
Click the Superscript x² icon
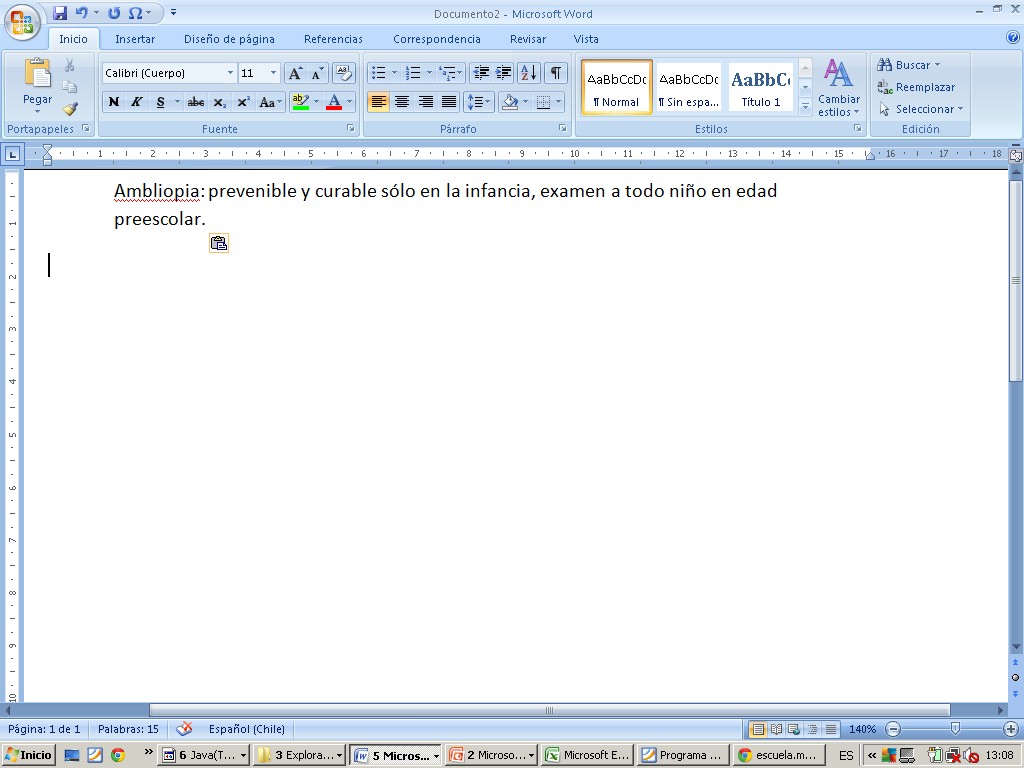243,102
